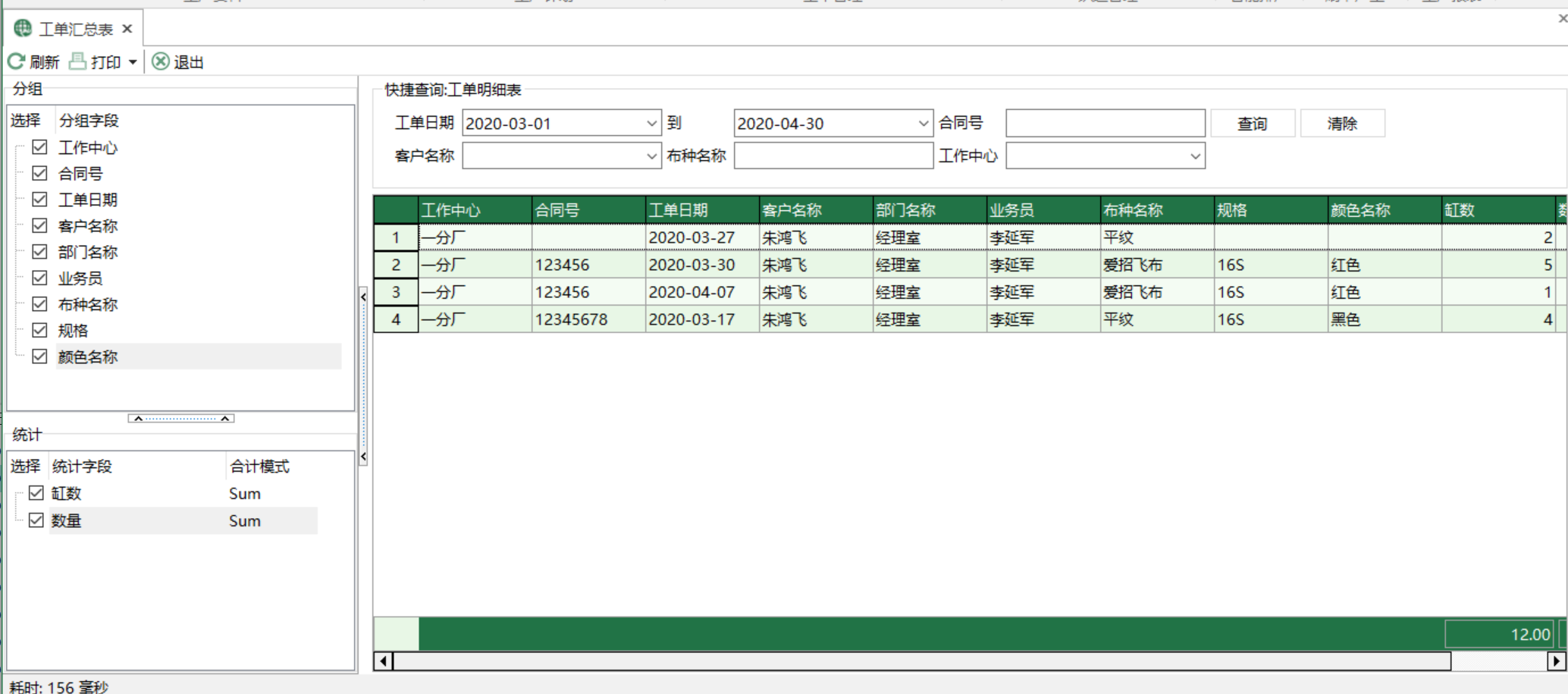This screenshot has height=694, width=1568.
Task: Open the 打印 dropdown arrow
Action: click(133, 62)
